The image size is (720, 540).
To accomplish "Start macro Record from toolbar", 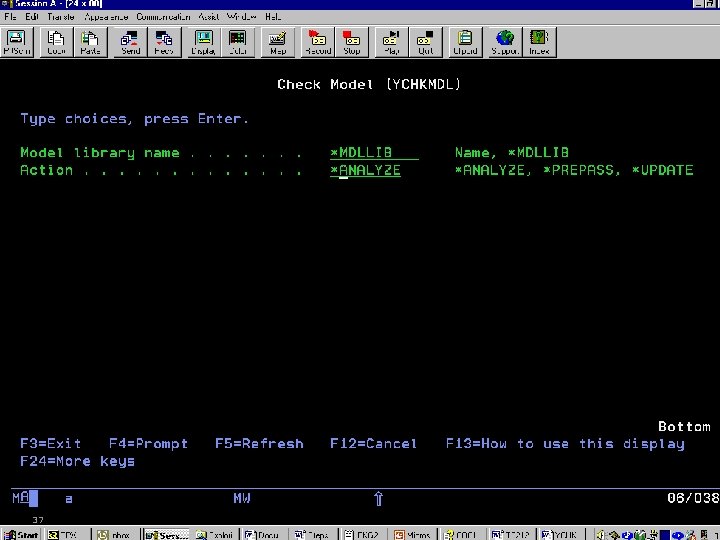I will click(x=318, y=42).
